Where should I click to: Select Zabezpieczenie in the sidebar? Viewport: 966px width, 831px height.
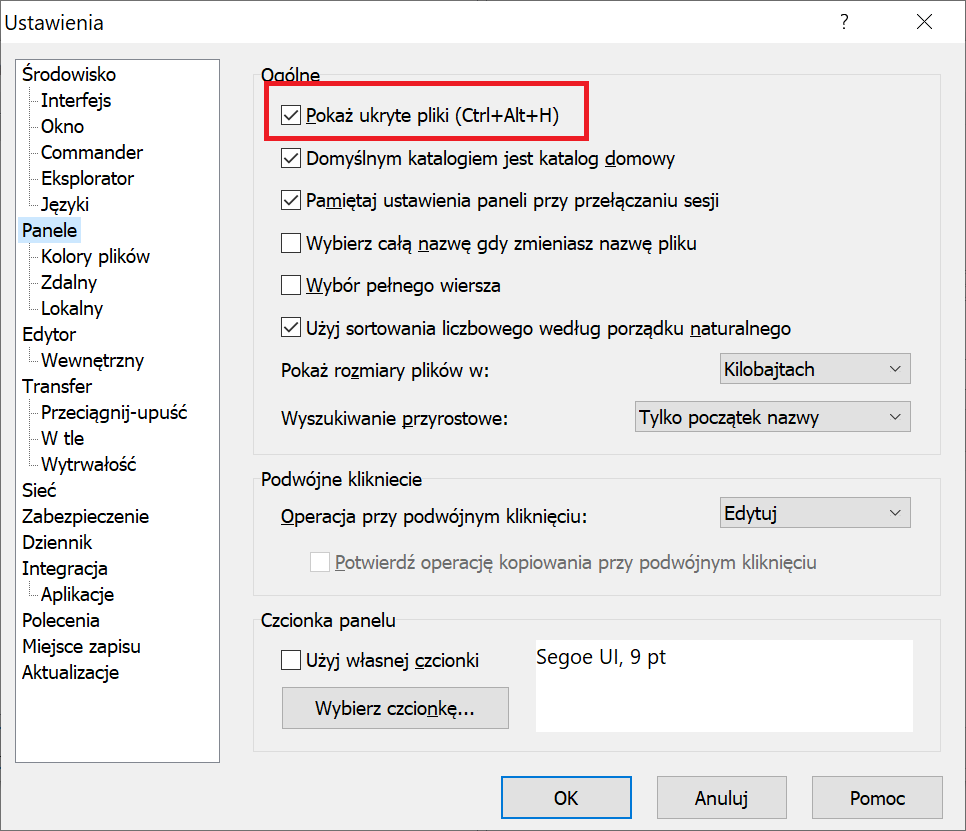click(x=85, y=517)
